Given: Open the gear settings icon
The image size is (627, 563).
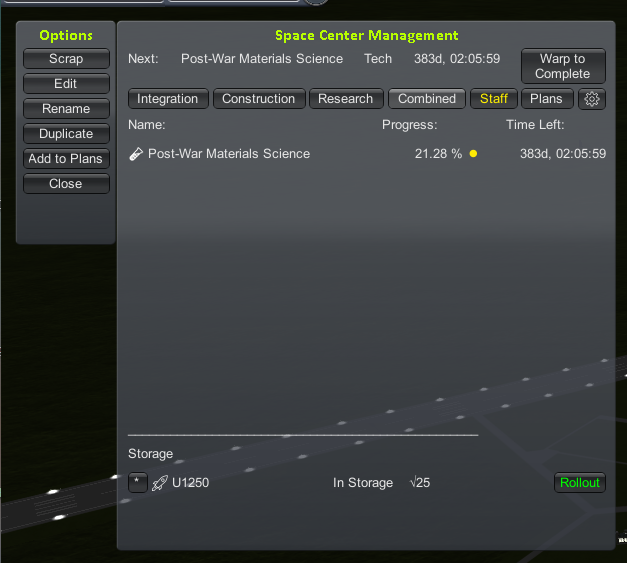Looking at the screenshot, I should pos(592,99).
